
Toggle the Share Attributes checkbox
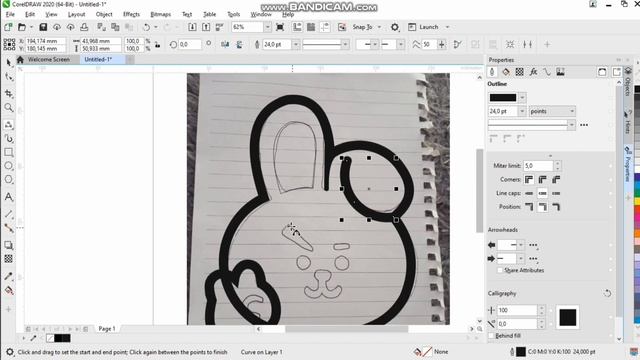[x=500, y=270]
